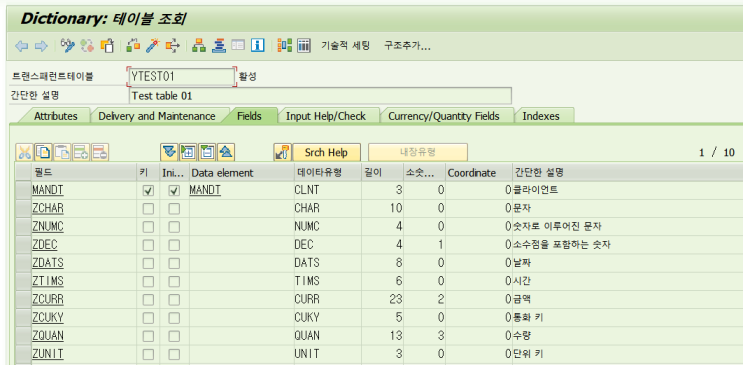Click the Paste icon in fields toolbar

(62, 153)
